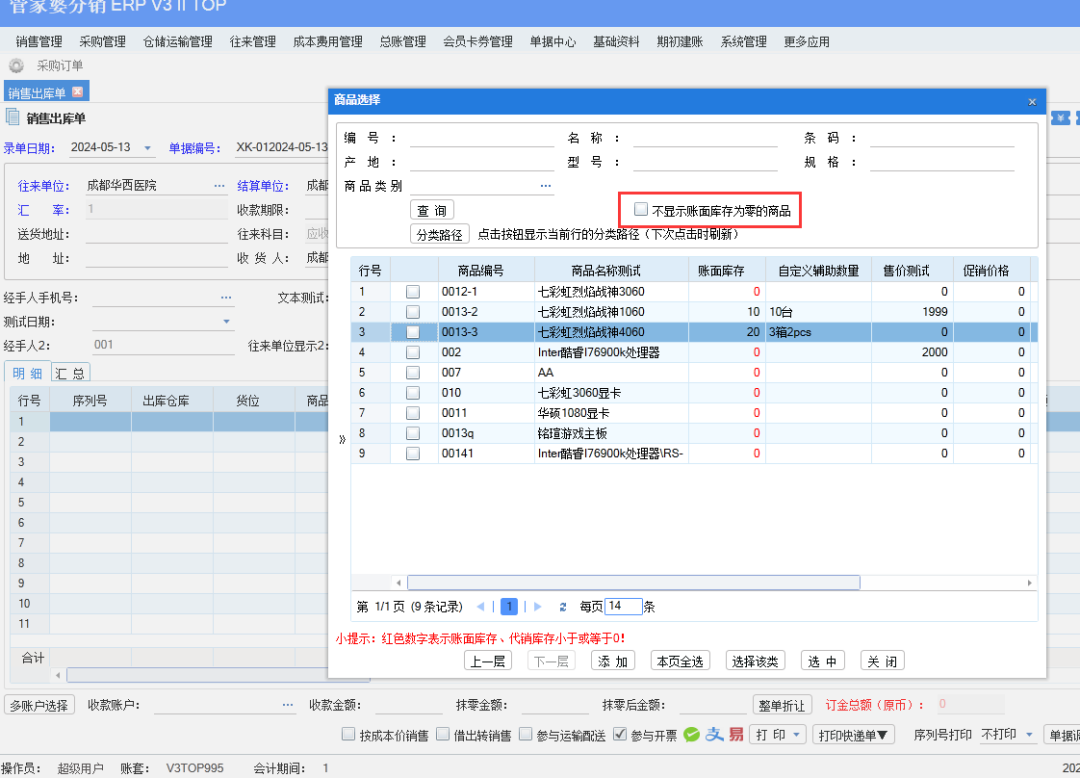
Task: Open 总账管理 menu
Action: coord(403,41)
